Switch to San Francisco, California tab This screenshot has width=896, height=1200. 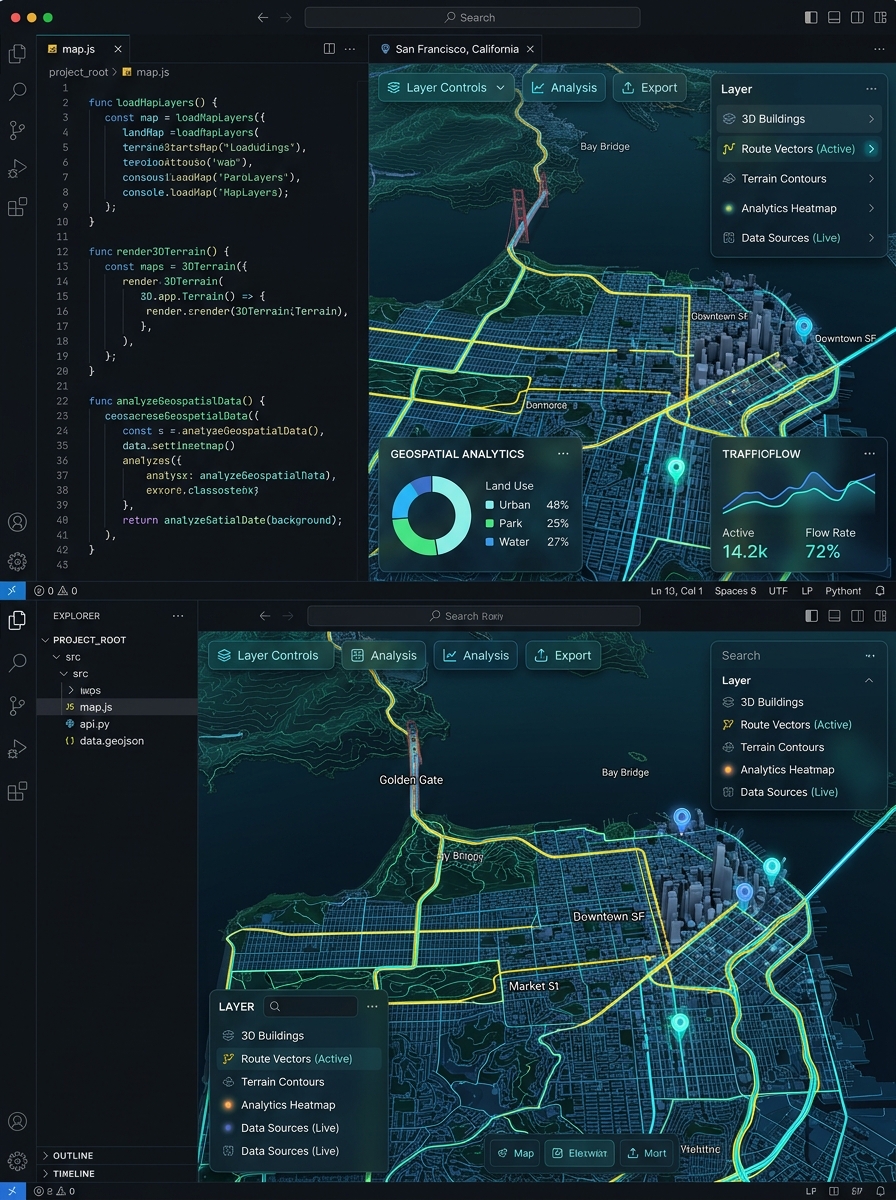(456, 48)
